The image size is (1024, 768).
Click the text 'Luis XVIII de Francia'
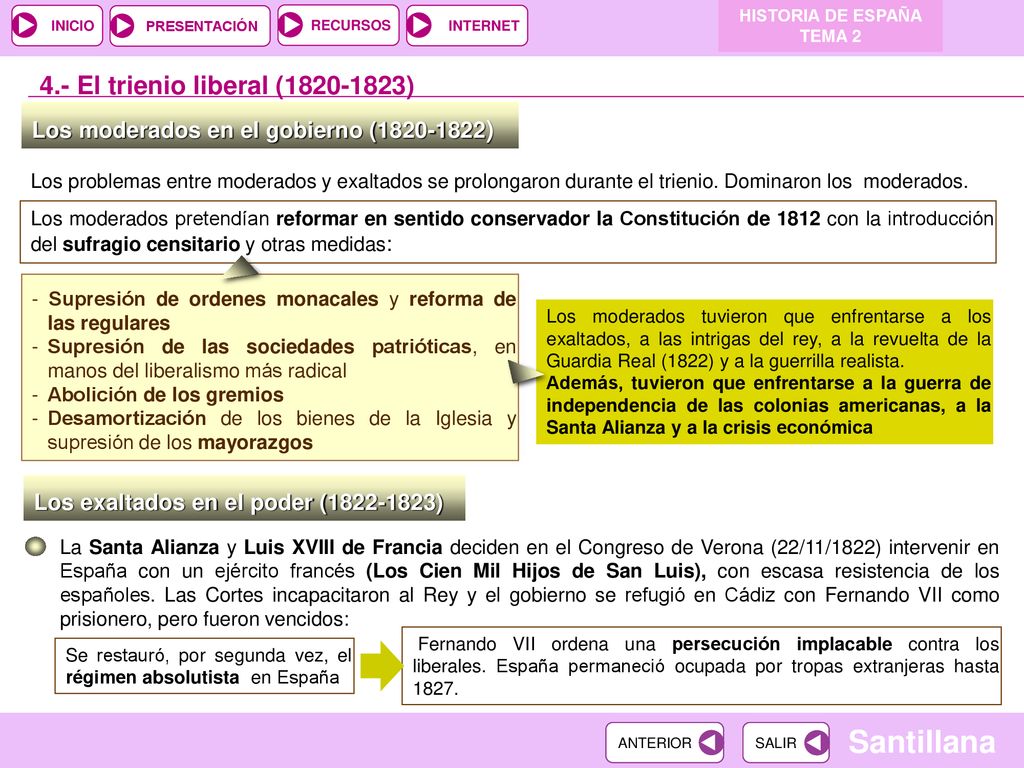tap(343, 547)
